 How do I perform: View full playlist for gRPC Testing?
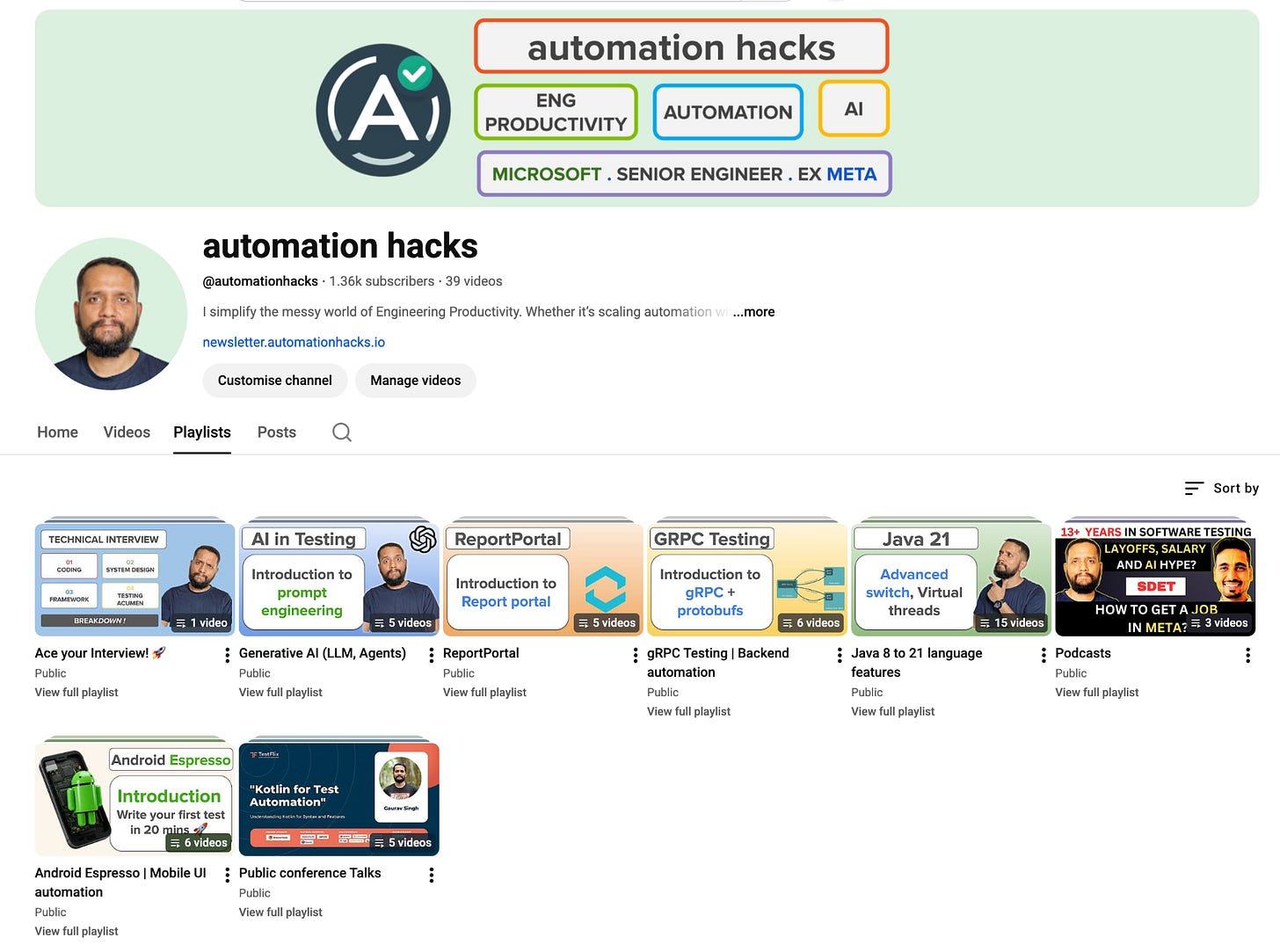[x=688, y=712]
